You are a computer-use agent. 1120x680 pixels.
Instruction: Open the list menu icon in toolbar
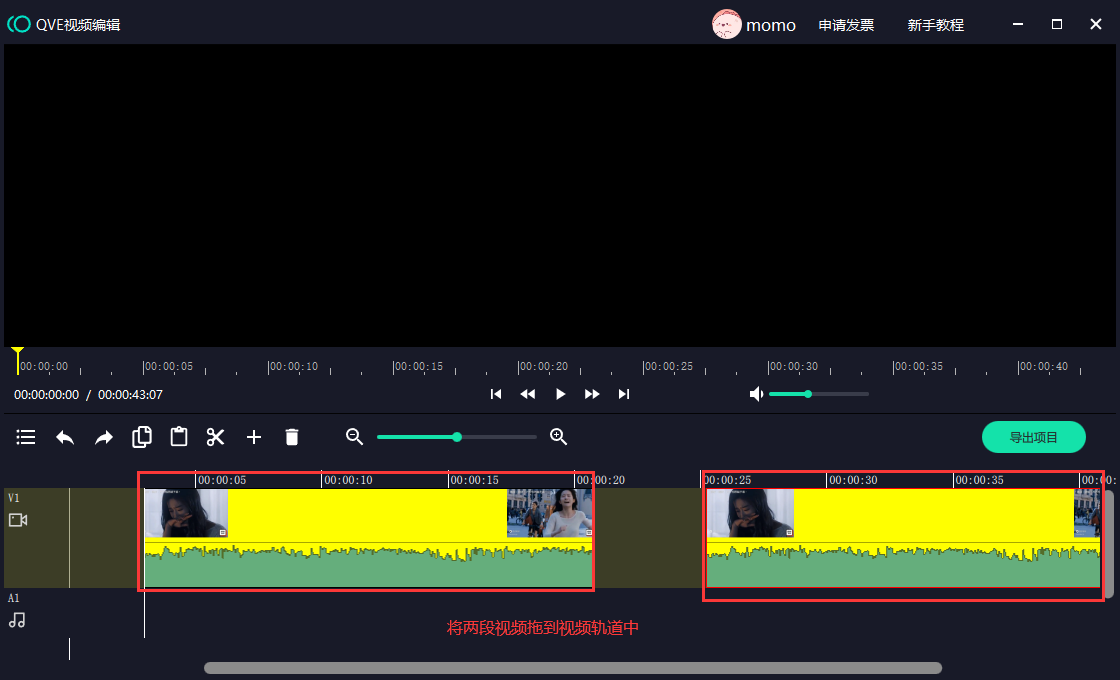(26, 437)
